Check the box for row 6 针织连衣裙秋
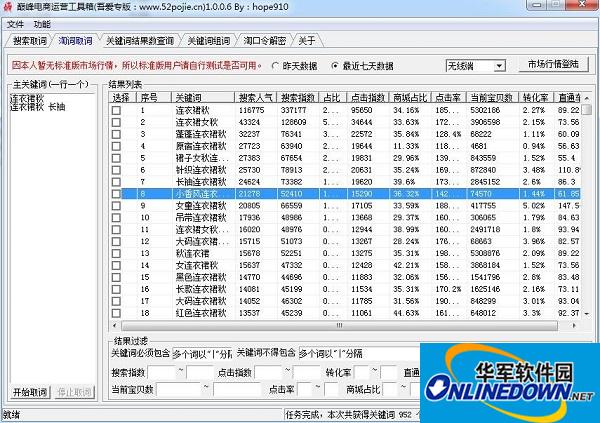600x423 pixels. pyautogui.click(x=116, y=170)
